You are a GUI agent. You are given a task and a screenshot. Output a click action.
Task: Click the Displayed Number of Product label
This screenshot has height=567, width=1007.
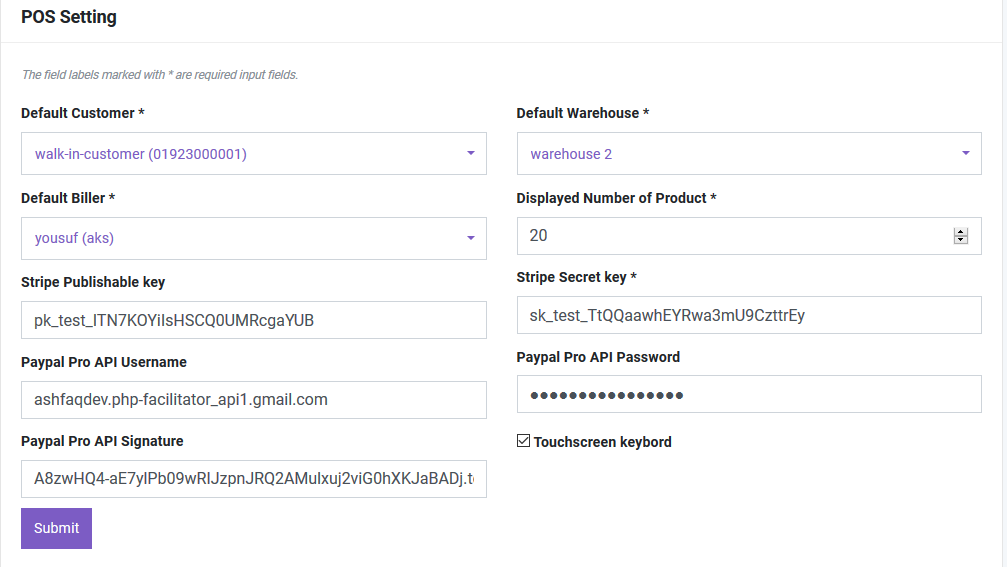coord(616,198)
